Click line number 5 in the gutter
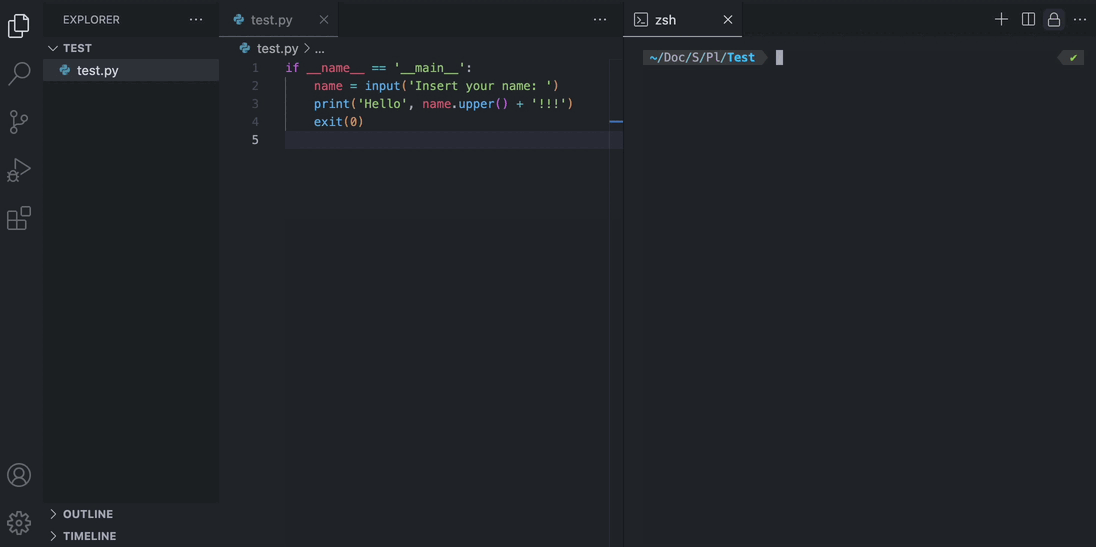1096x547 pixels. tap(255, 140)
